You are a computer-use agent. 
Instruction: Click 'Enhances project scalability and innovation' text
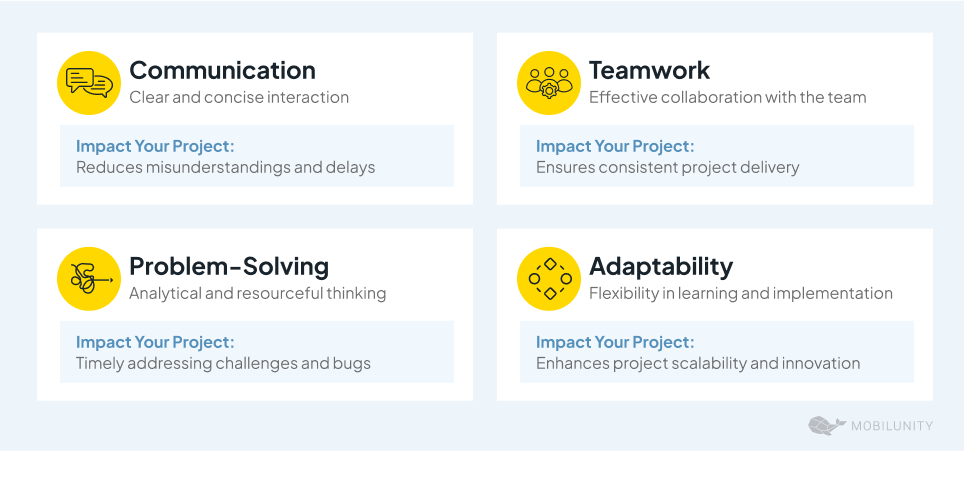point(698,364)
